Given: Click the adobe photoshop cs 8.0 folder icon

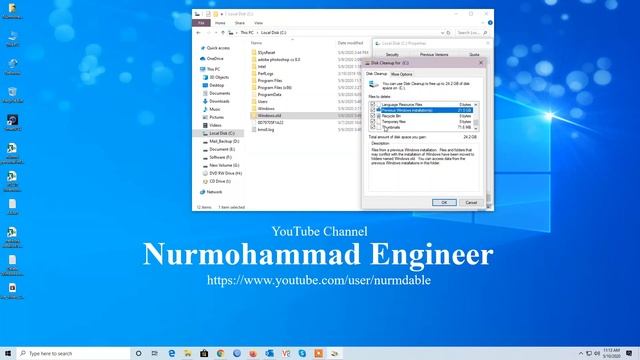Looking at the screenshot, I should [254, 60].
